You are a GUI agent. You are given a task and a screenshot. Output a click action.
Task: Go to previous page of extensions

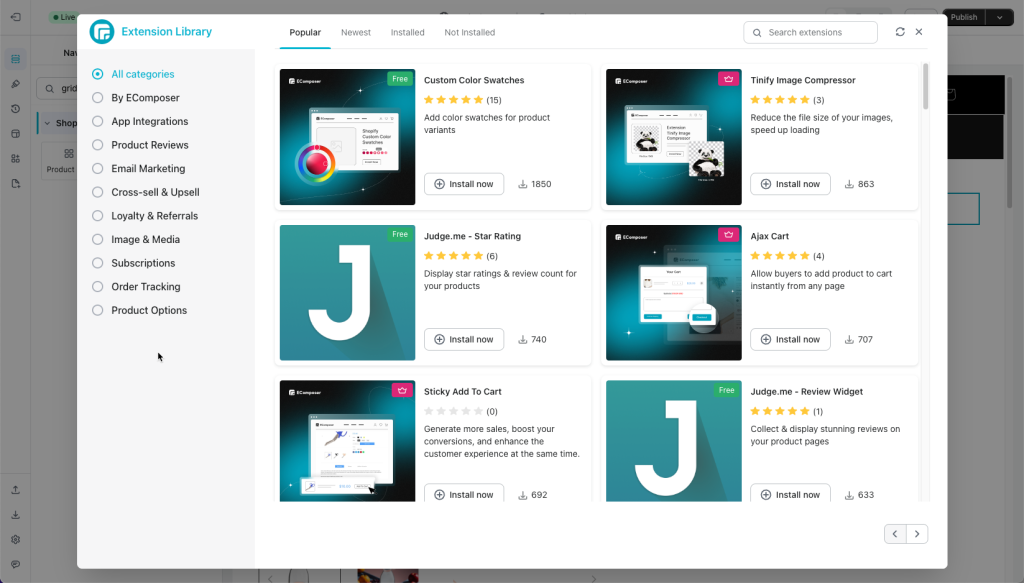click(x=895, y=534)
